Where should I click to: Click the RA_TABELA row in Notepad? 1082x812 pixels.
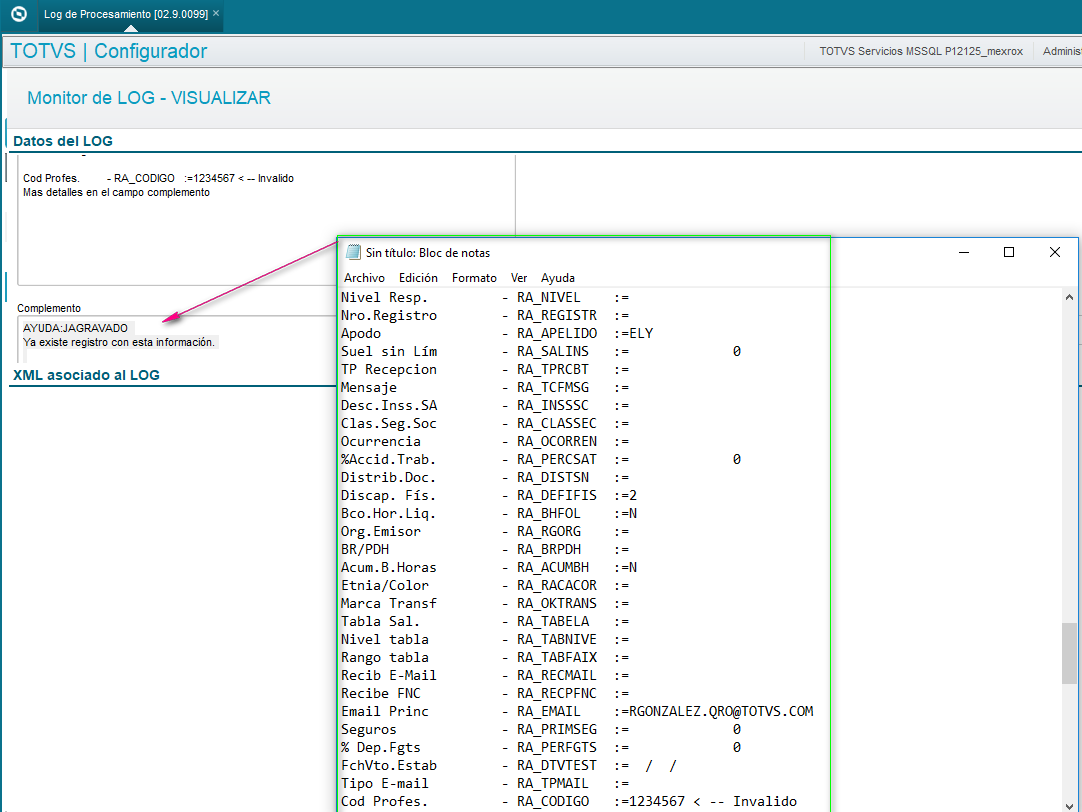[x=485, y=621]
